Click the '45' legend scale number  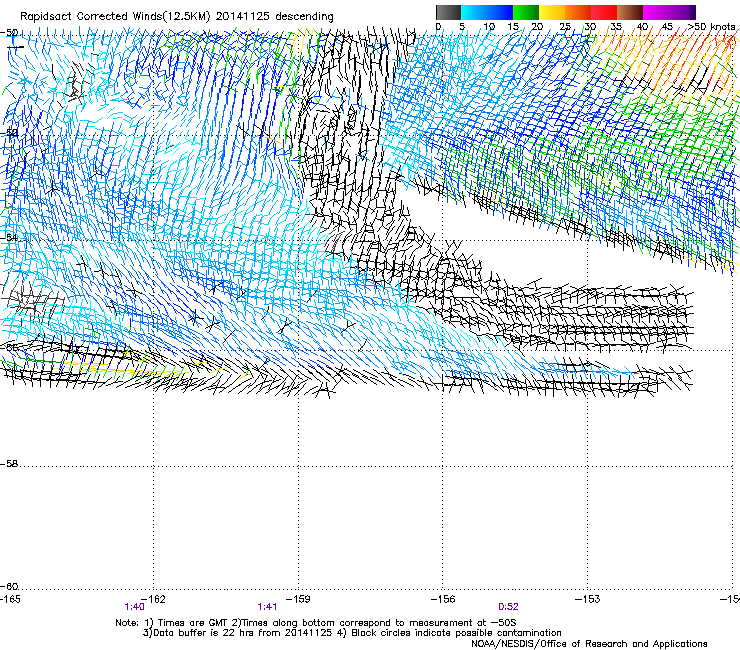[667, 27]
